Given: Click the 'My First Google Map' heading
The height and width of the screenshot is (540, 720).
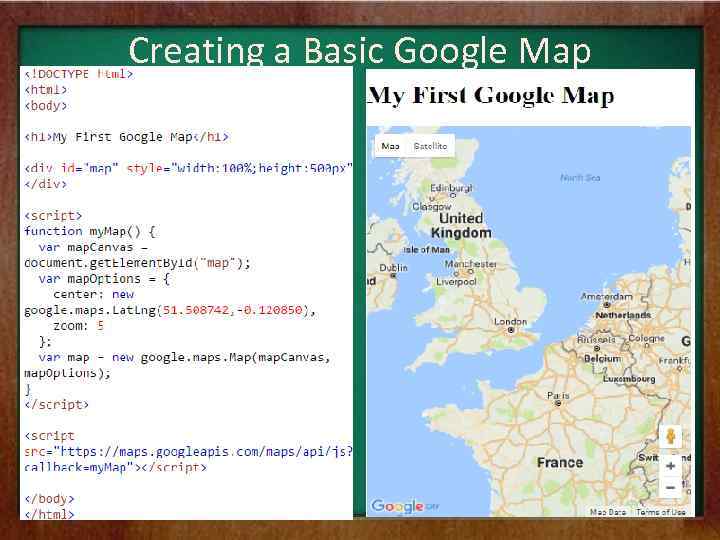Looking at the screenshot, I should pyautogui.click(x=491, y=96).
